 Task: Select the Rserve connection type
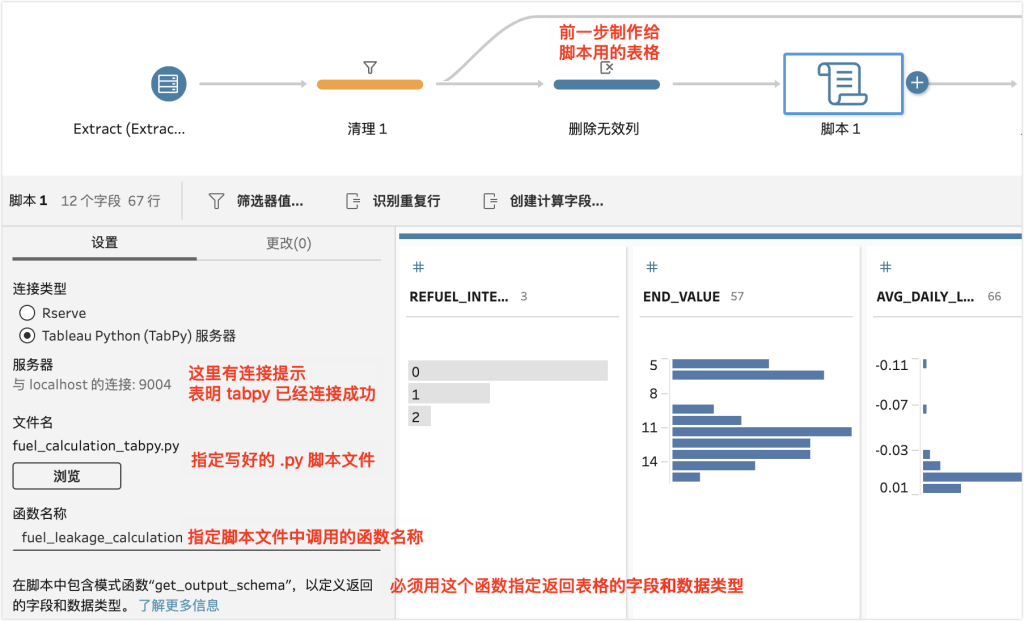click(x=28, y=313)
